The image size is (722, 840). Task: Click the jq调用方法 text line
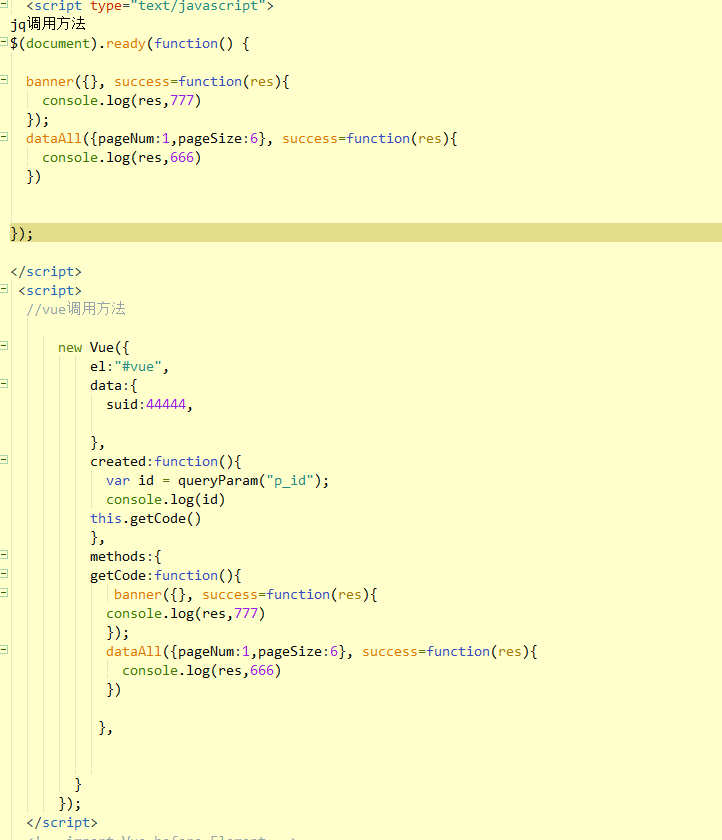pos(48,24)
